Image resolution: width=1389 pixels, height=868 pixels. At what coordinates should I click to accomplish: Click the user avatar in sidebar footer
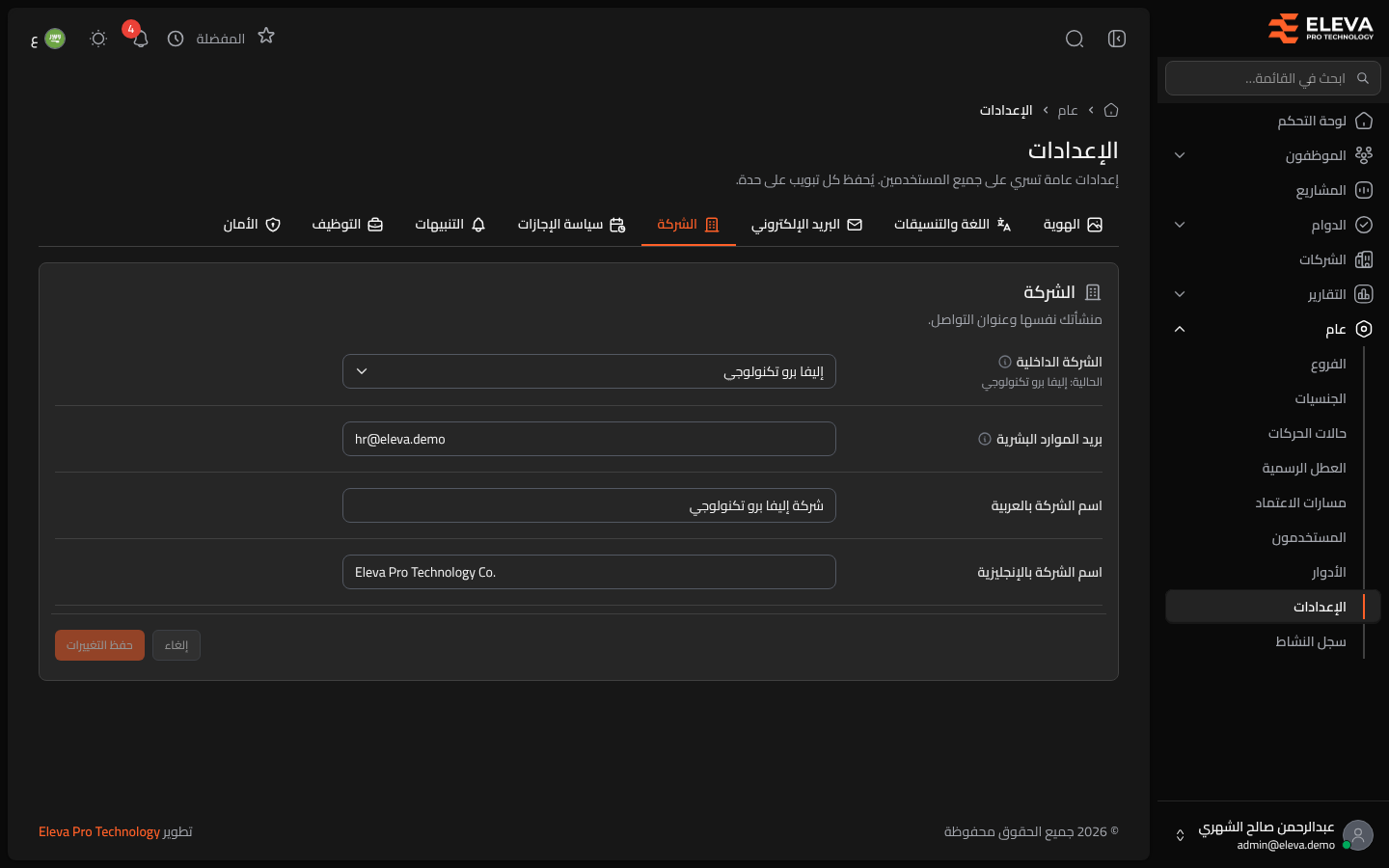pos(1358,835)
